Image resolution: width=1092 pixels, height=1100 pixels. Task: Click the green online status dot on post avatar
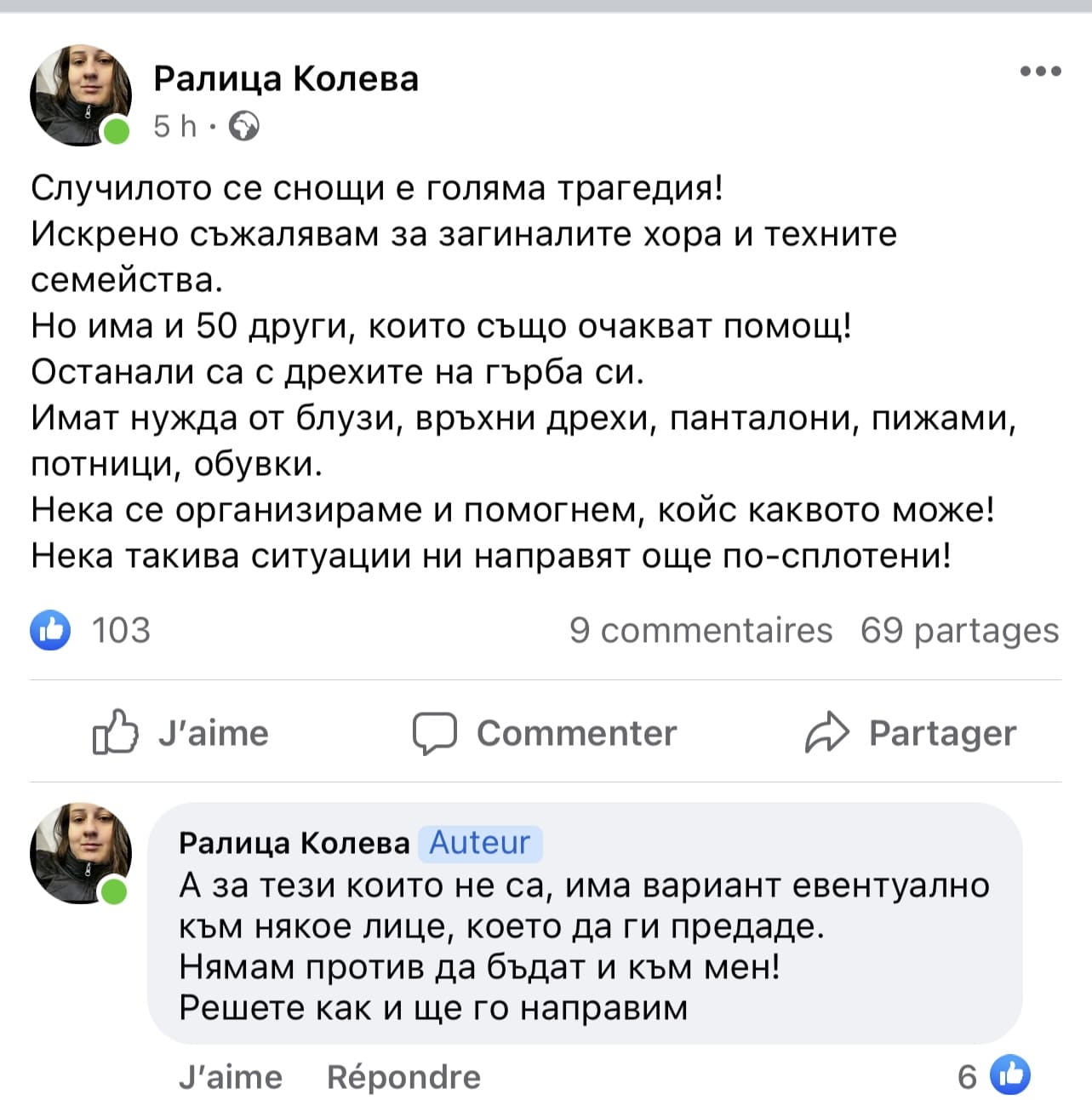[116, 132]
